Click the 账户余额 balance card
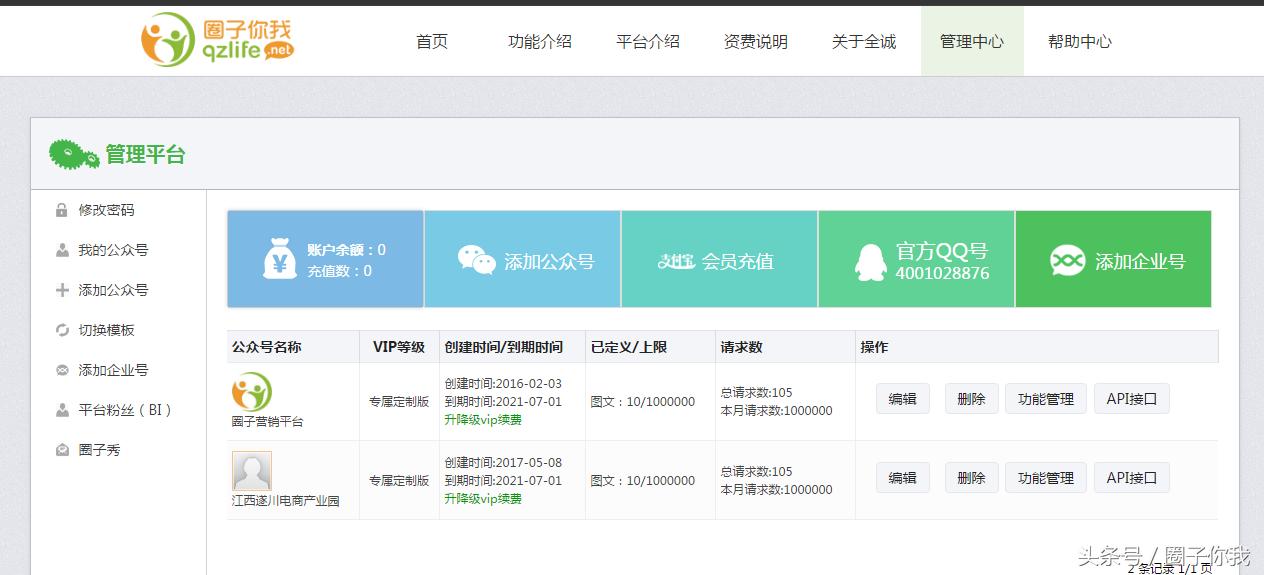 tap(325, 259)
